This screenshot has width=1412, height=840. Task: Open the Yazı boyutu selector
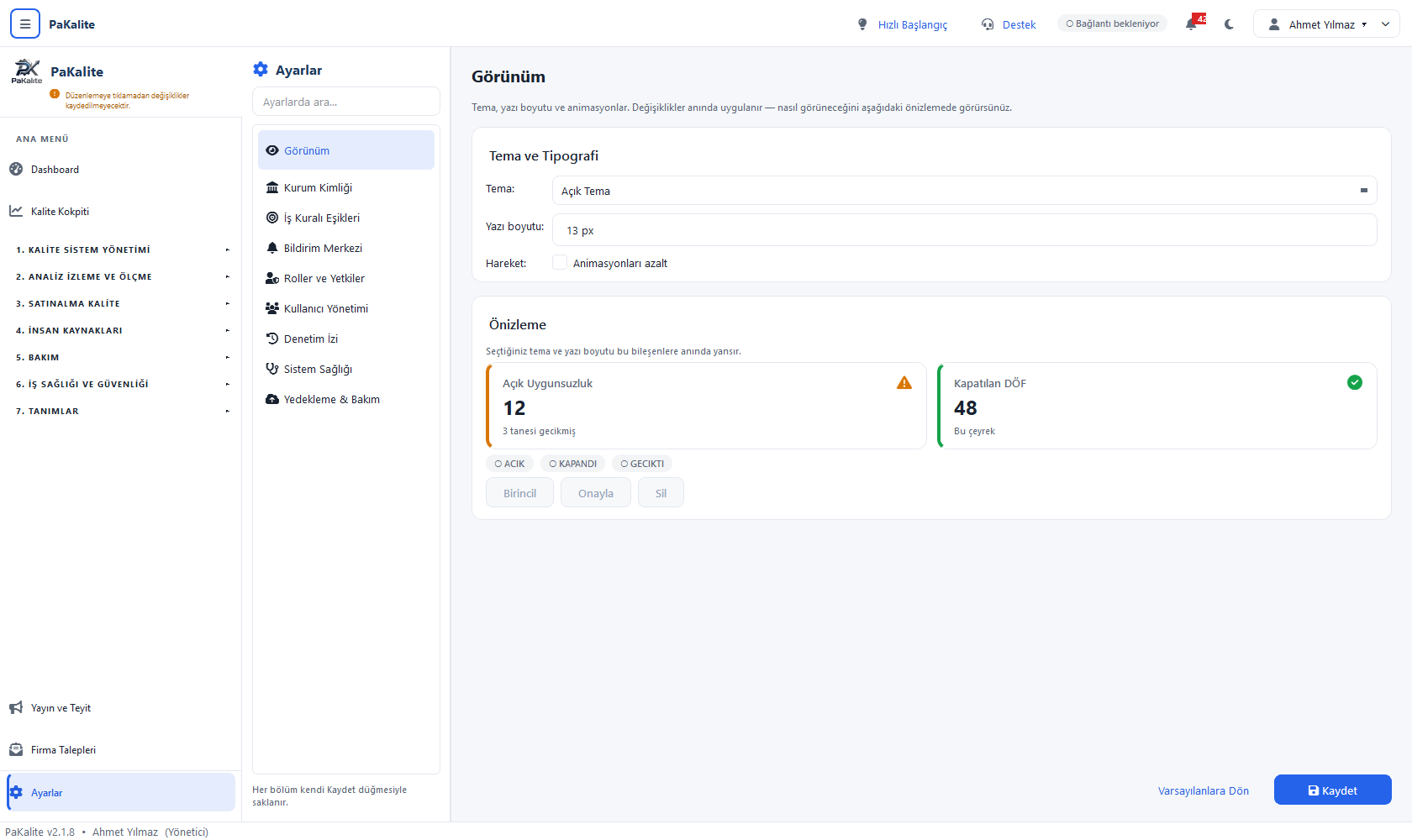(964, 230)
